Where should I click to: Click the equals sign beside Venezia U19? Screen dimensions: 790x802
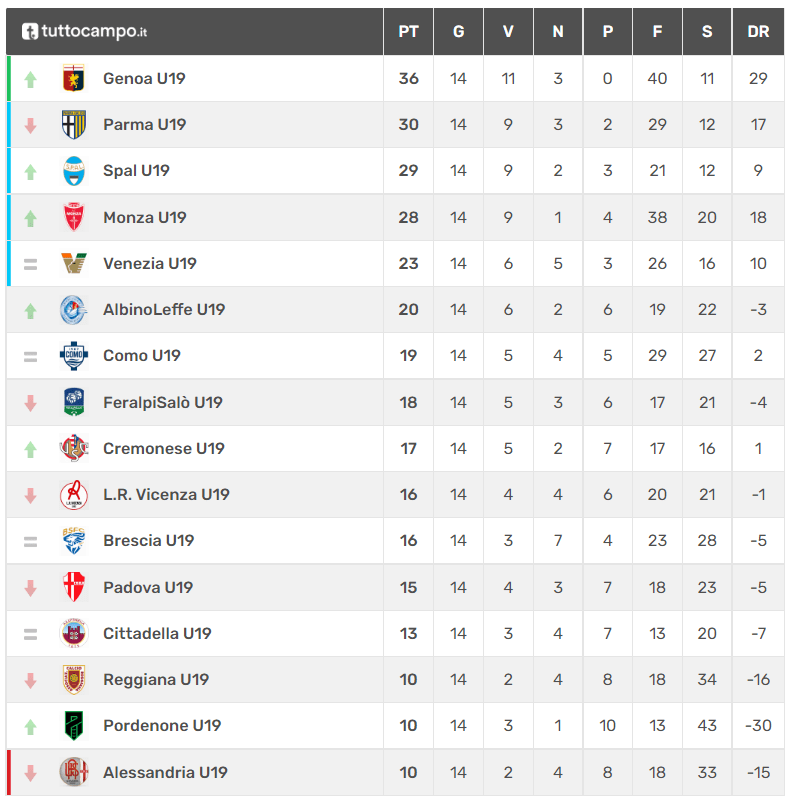click(31, 264)
